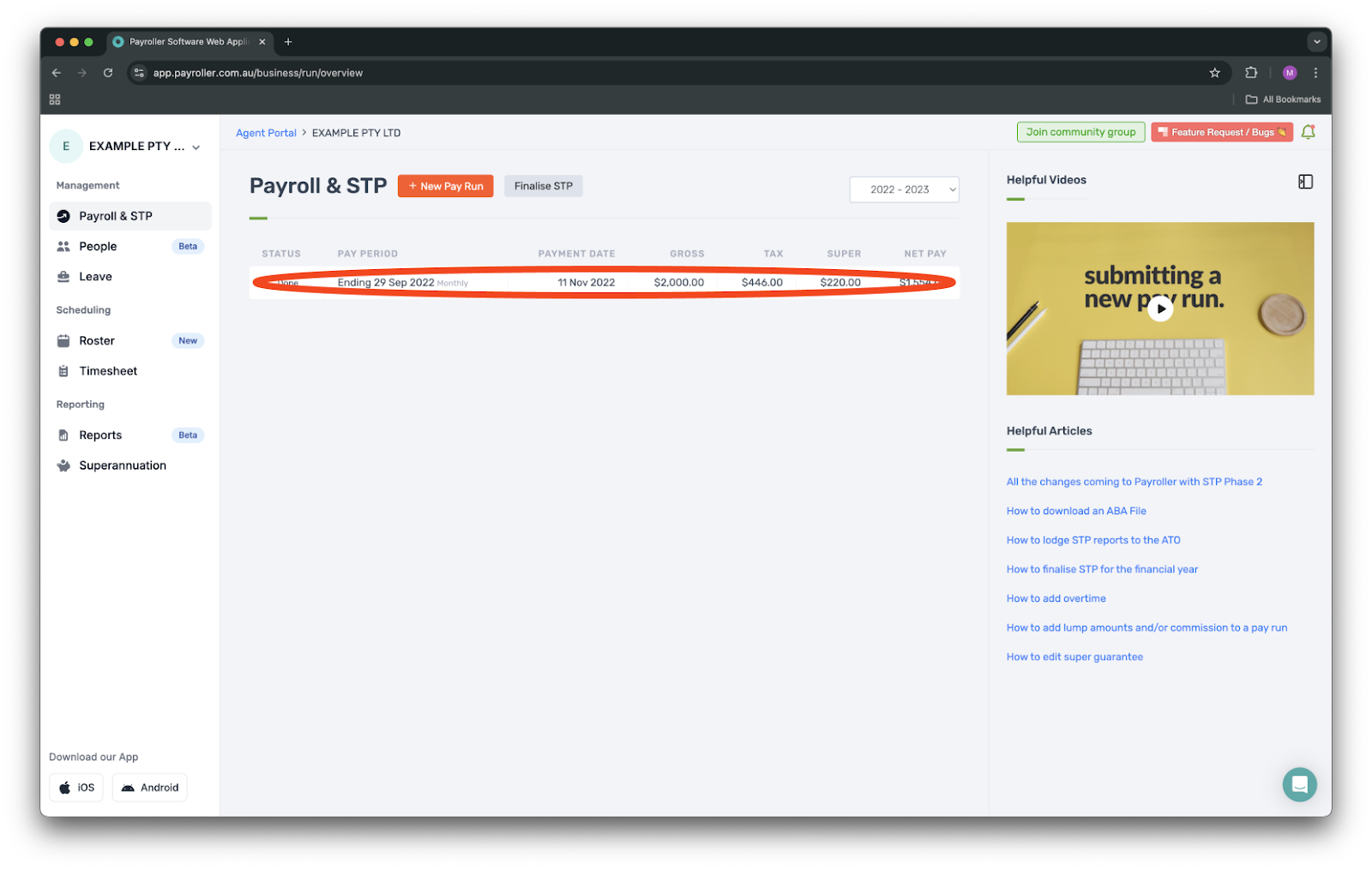Click the browser back arrow
1372x870 pixels.
(57, 73)
